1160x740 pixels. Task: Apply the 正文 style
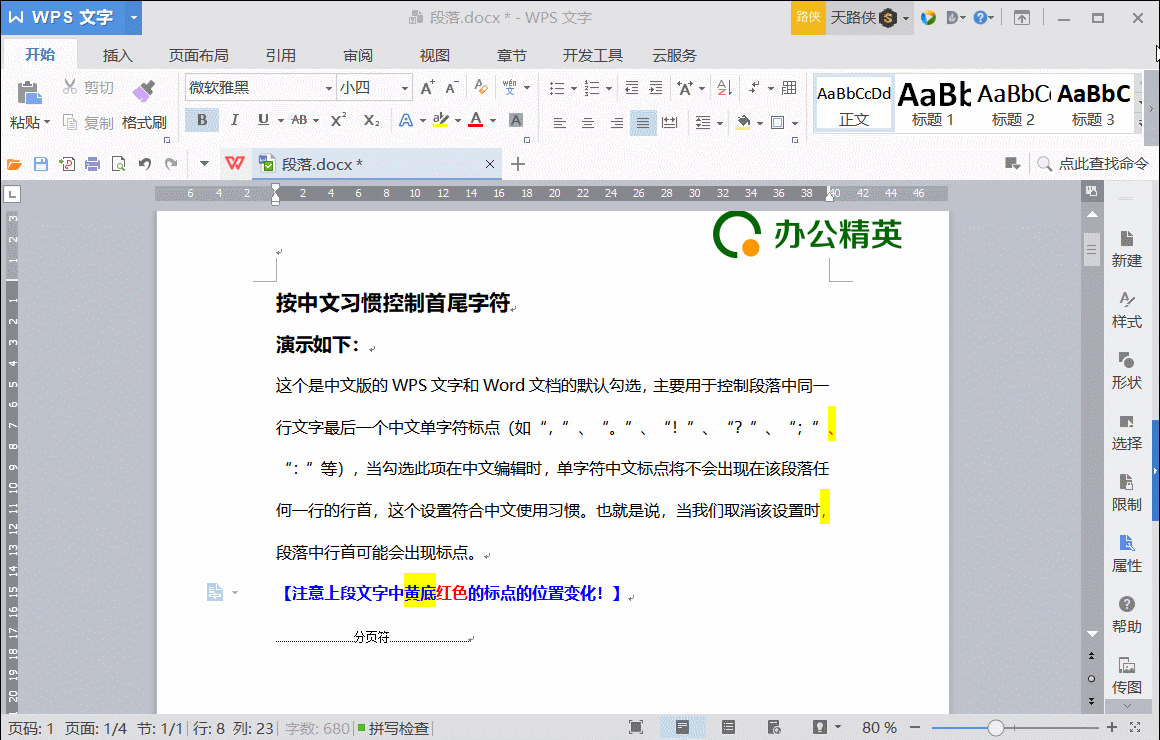[x=854, y=105]
